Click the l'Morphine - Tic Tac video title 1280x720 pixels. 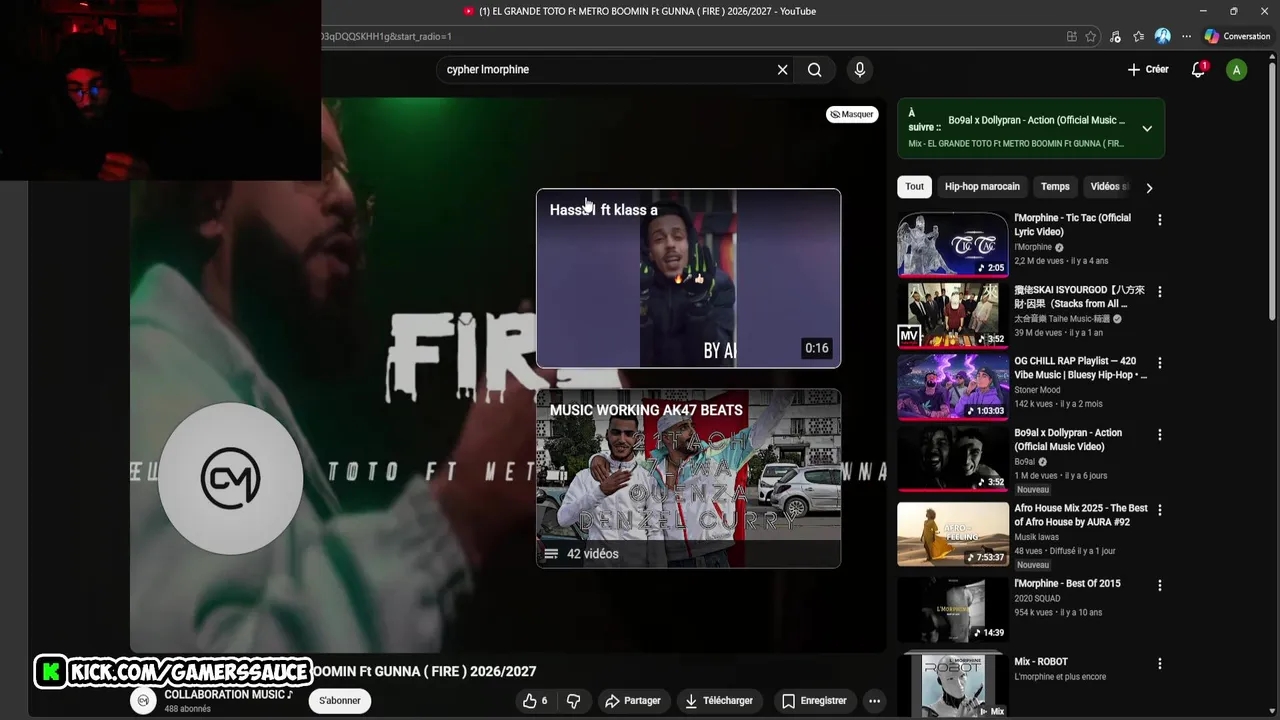coord(1072,225)
